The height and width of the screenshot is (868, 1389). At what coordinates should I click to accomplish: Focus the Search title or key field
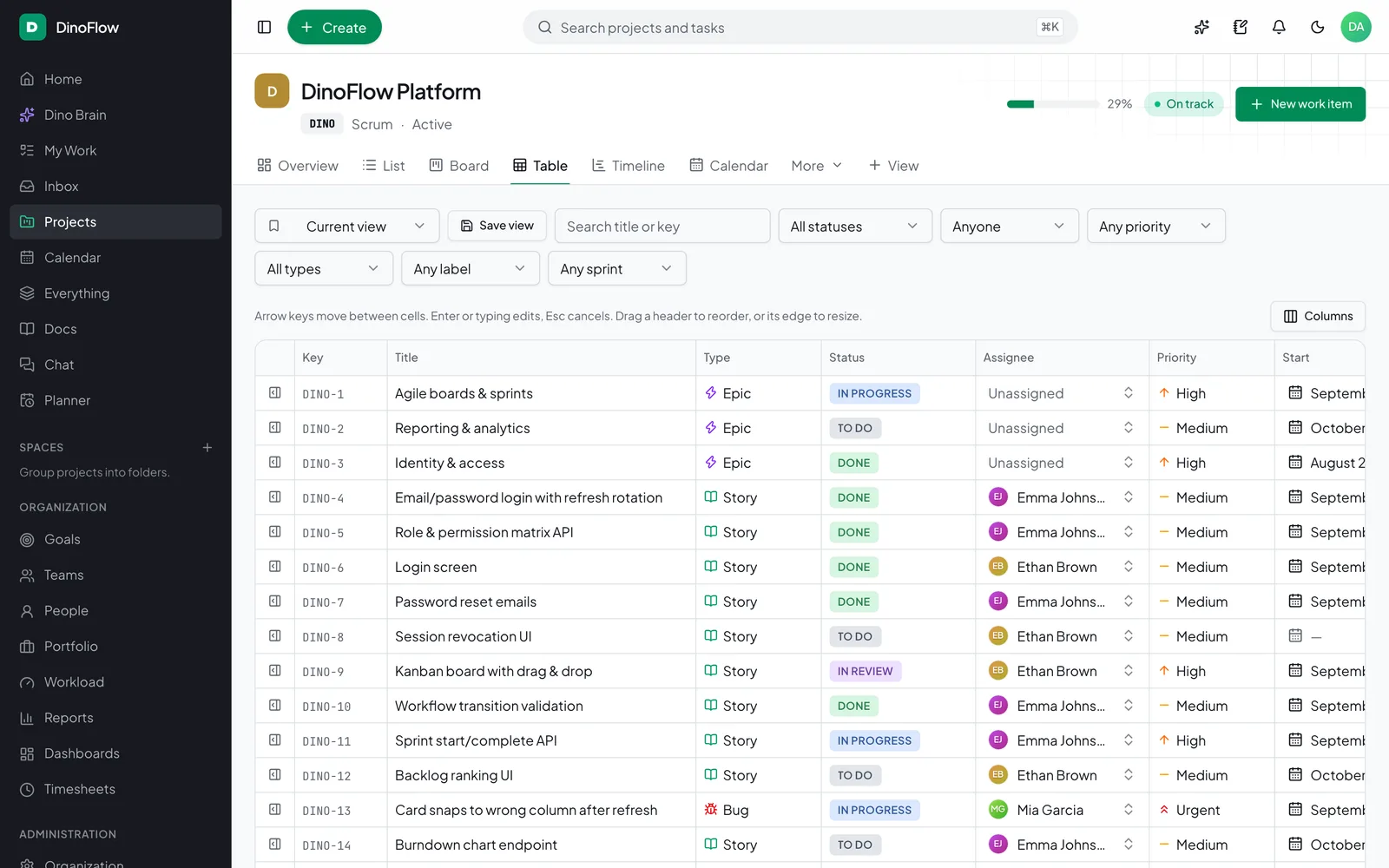(x=662, y=226)
